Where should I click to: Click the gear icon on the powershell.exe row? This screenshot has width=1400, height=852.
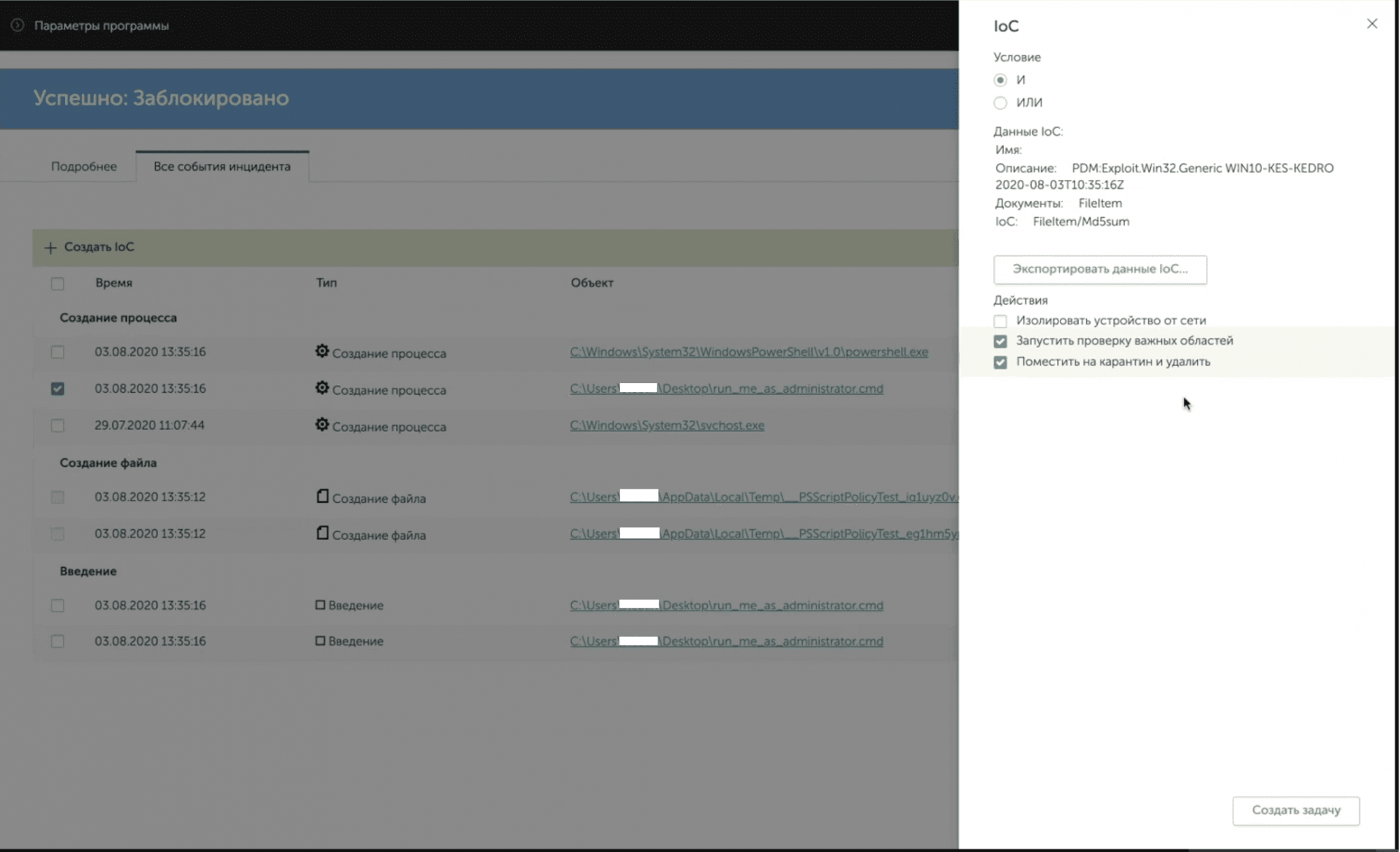tap(322, 351)
